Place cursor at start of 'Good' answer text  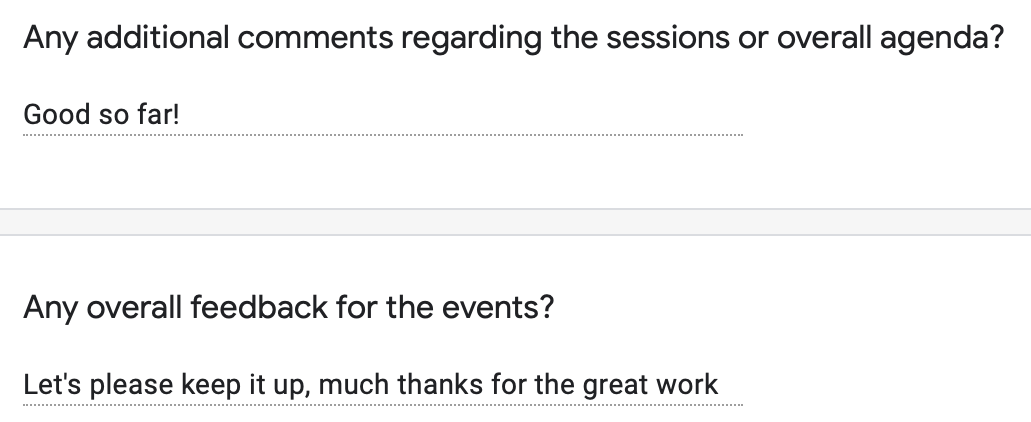tap(24, 115)
